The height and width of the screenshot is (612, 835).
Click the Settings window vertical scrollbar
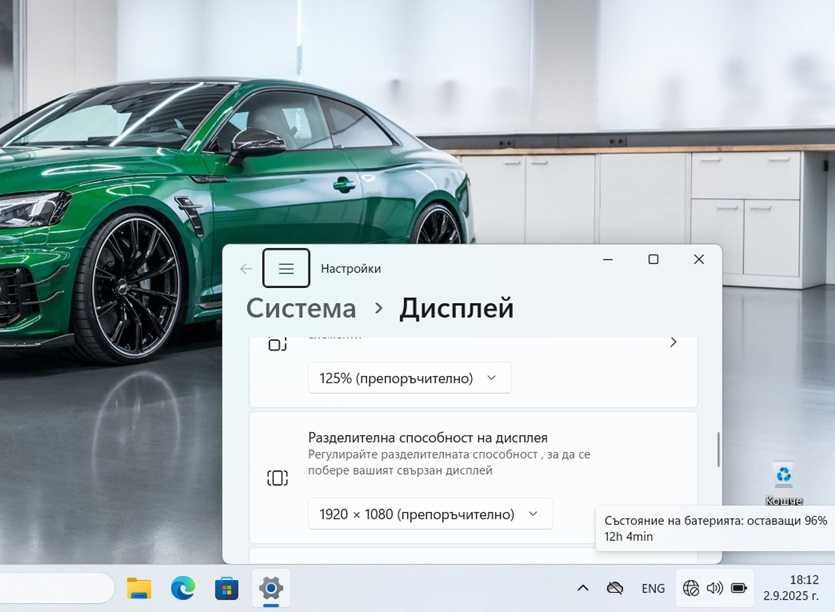(x=718, y=450)
